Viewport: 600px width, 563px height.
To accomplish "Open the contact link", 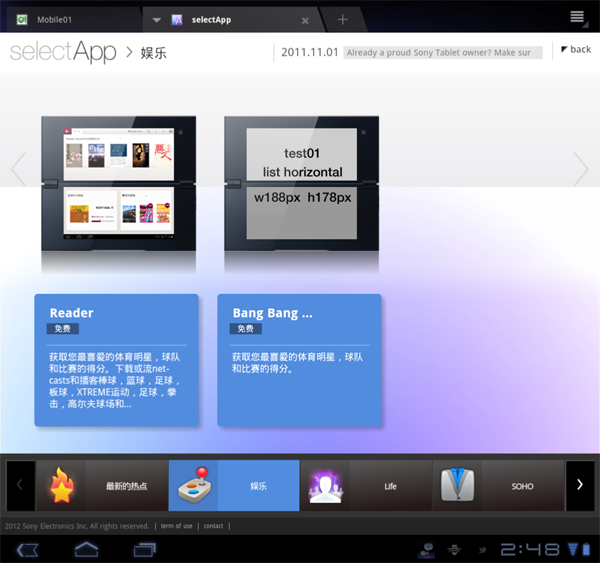I will point(213,526).
